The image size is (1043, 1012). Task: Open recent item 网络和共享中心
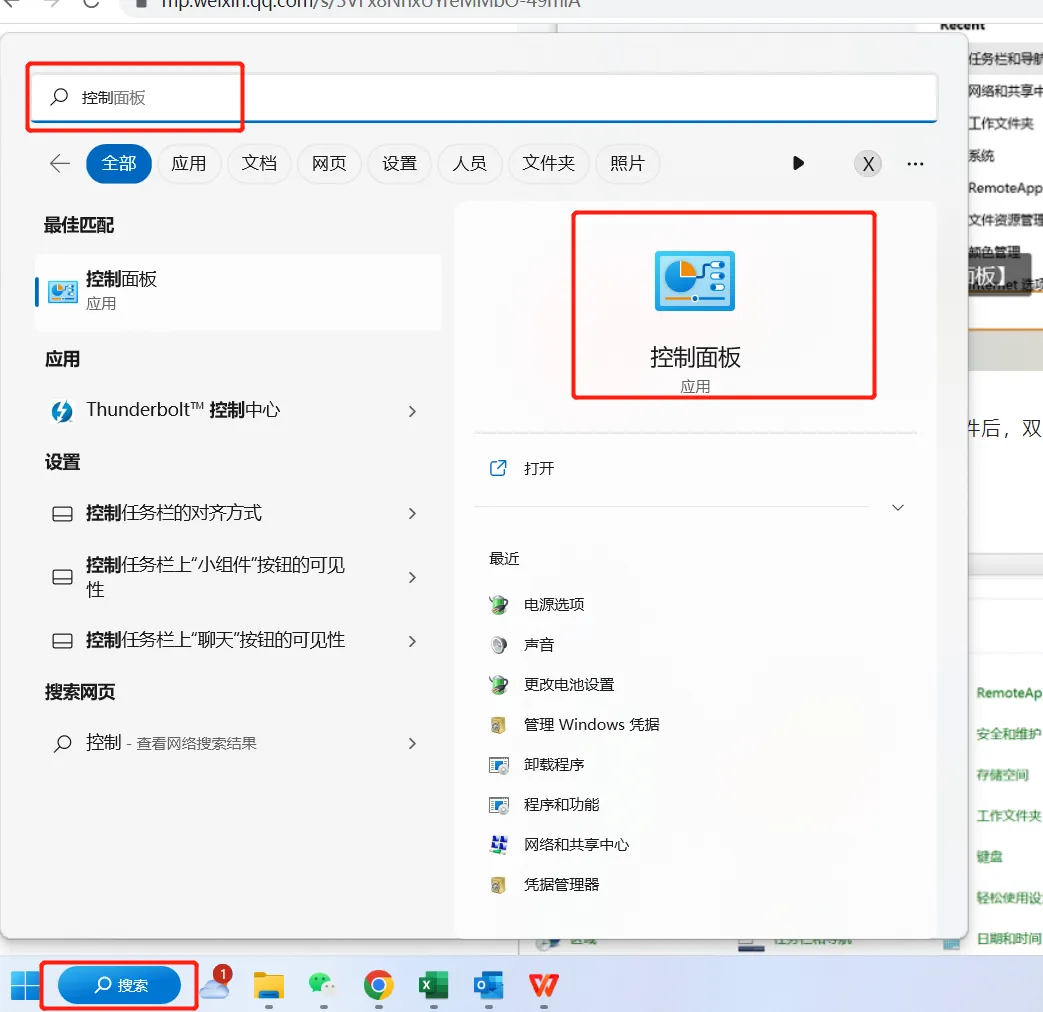point(576,844)
